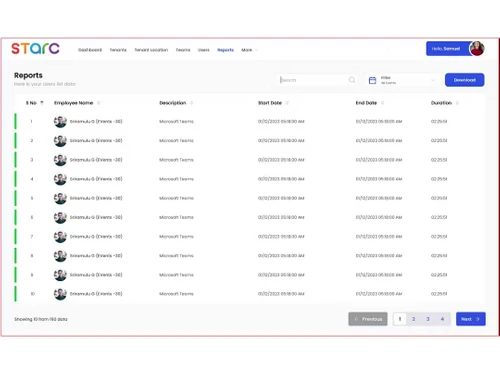
Task: Sort by End Date column icon
Action: (x=382, y=103)
